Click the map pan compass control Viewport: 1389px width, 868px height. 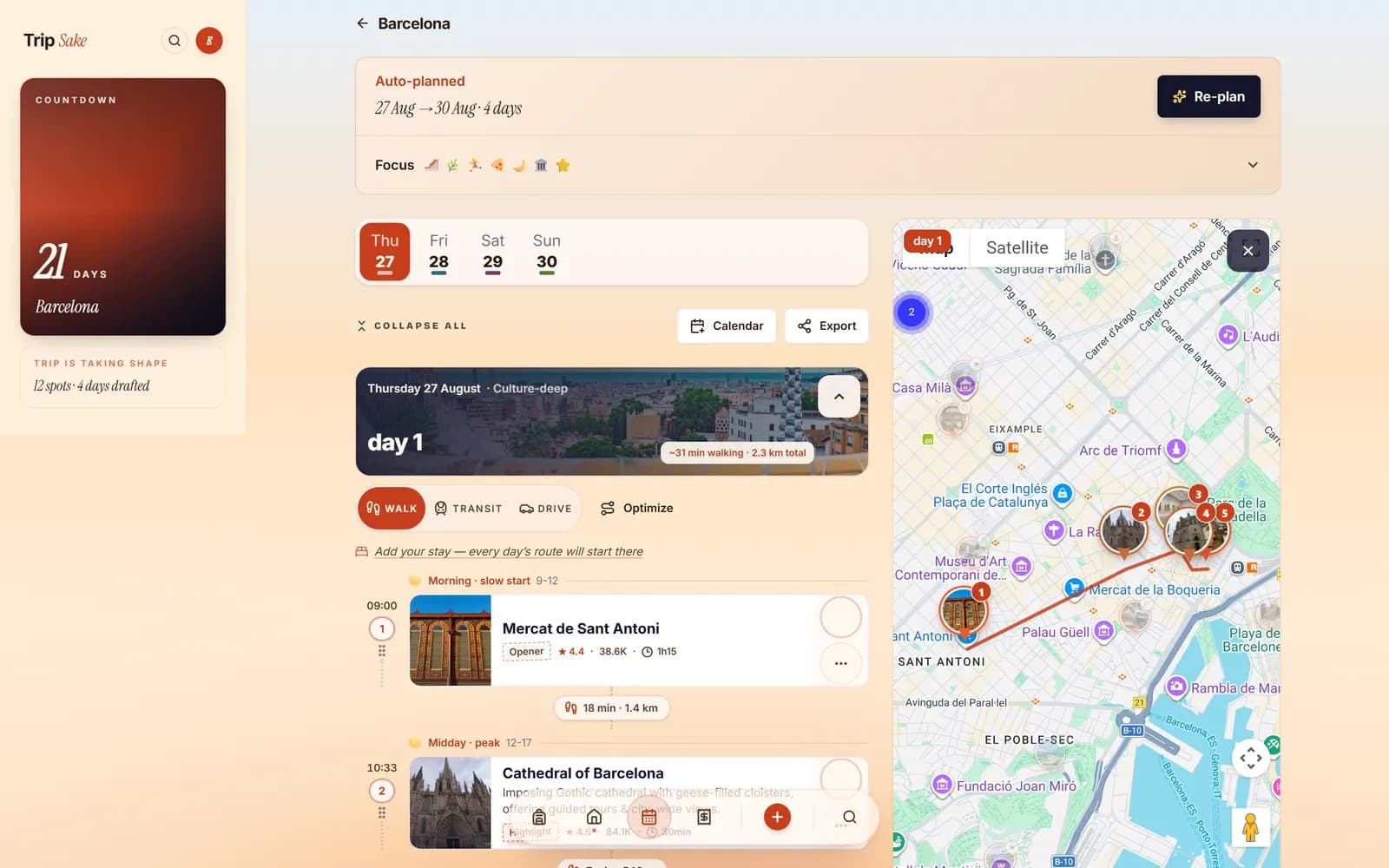1251,758
